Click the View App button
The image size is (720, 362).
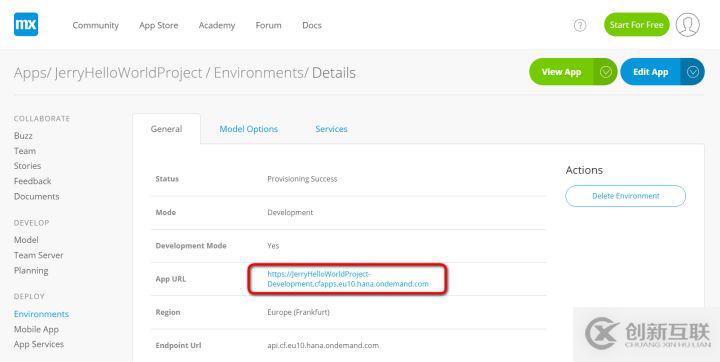click(561, 72)
